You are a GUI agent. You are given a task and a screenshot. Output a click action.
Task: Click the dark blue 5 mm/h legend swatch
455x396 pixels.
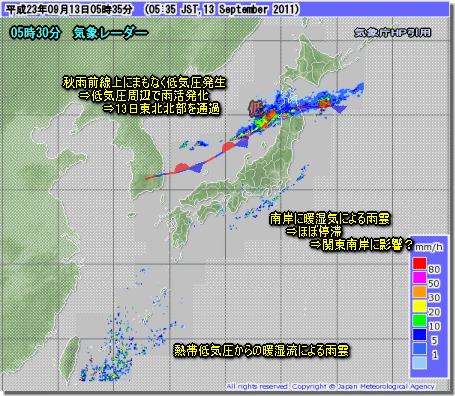point(420,334)
